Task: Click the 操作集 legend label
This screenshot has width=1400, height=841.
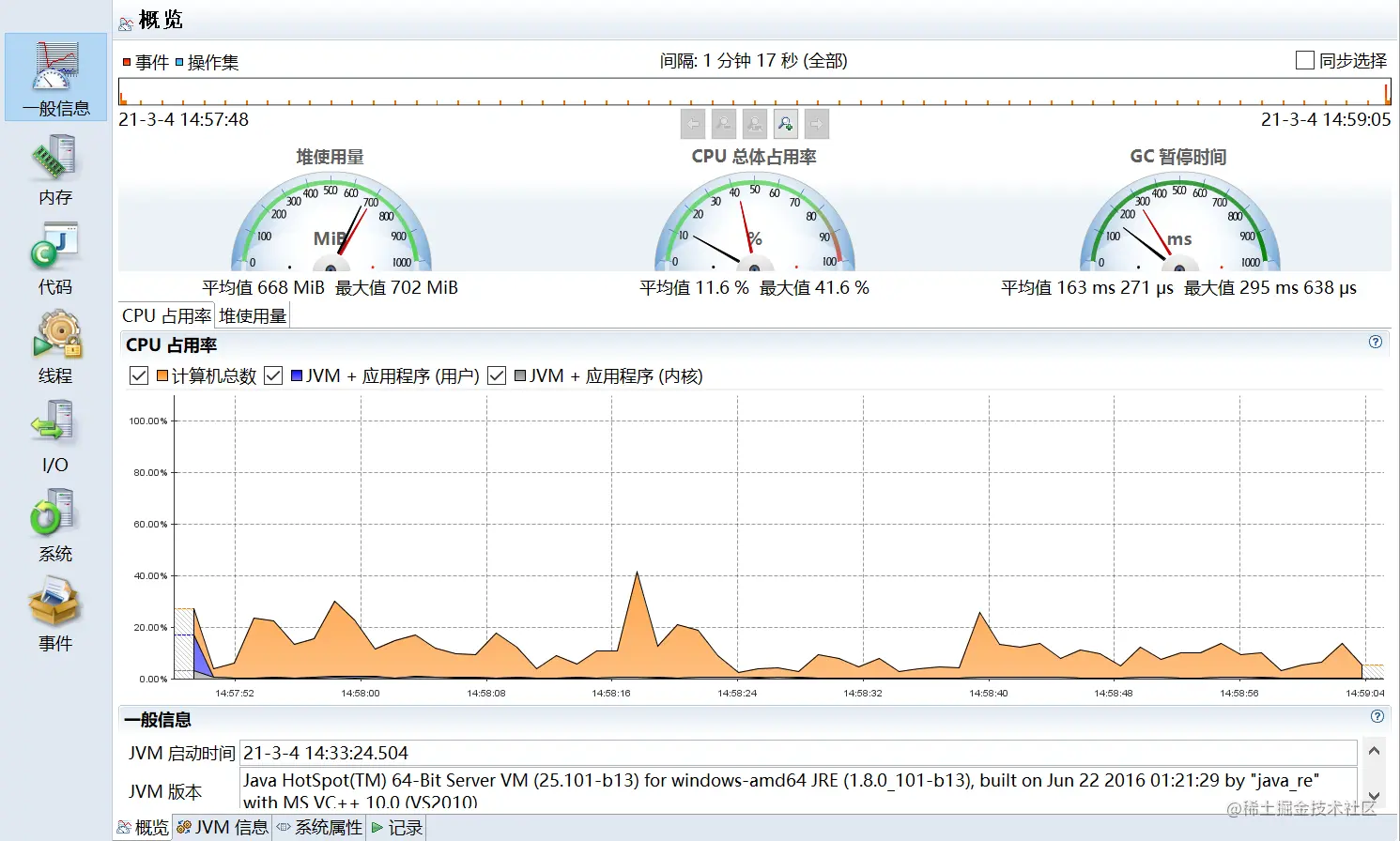Action: [213, 62]
